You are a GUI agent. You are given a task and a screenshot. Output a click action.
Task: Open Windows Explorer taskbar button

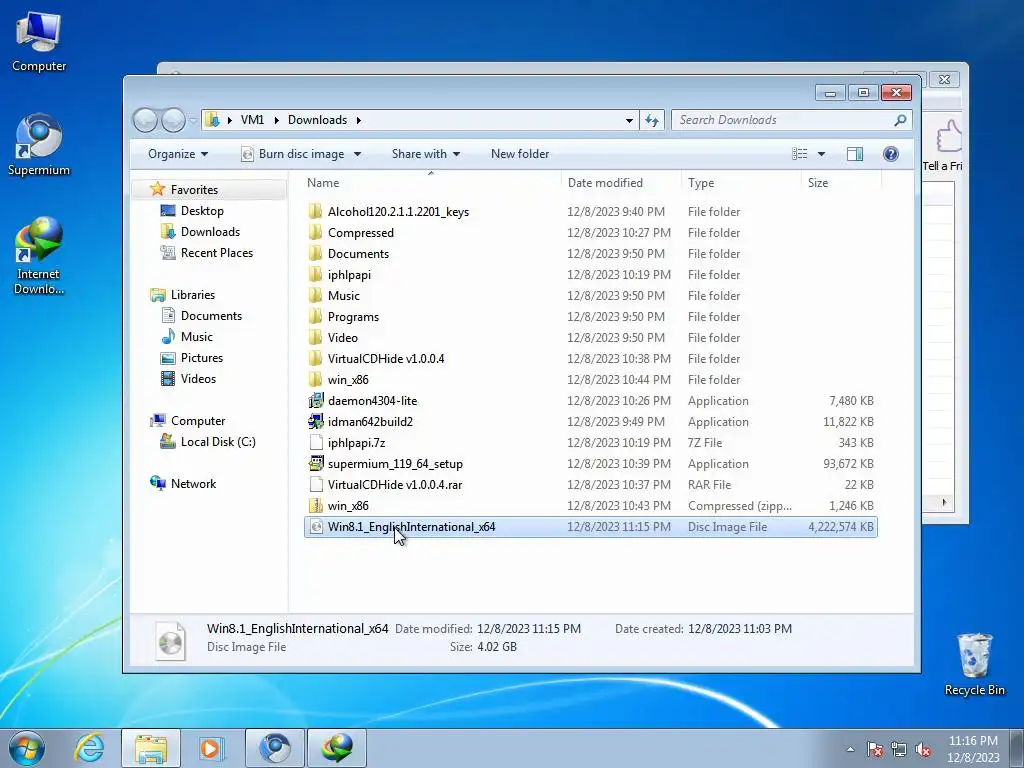click(x=151, y=748)
